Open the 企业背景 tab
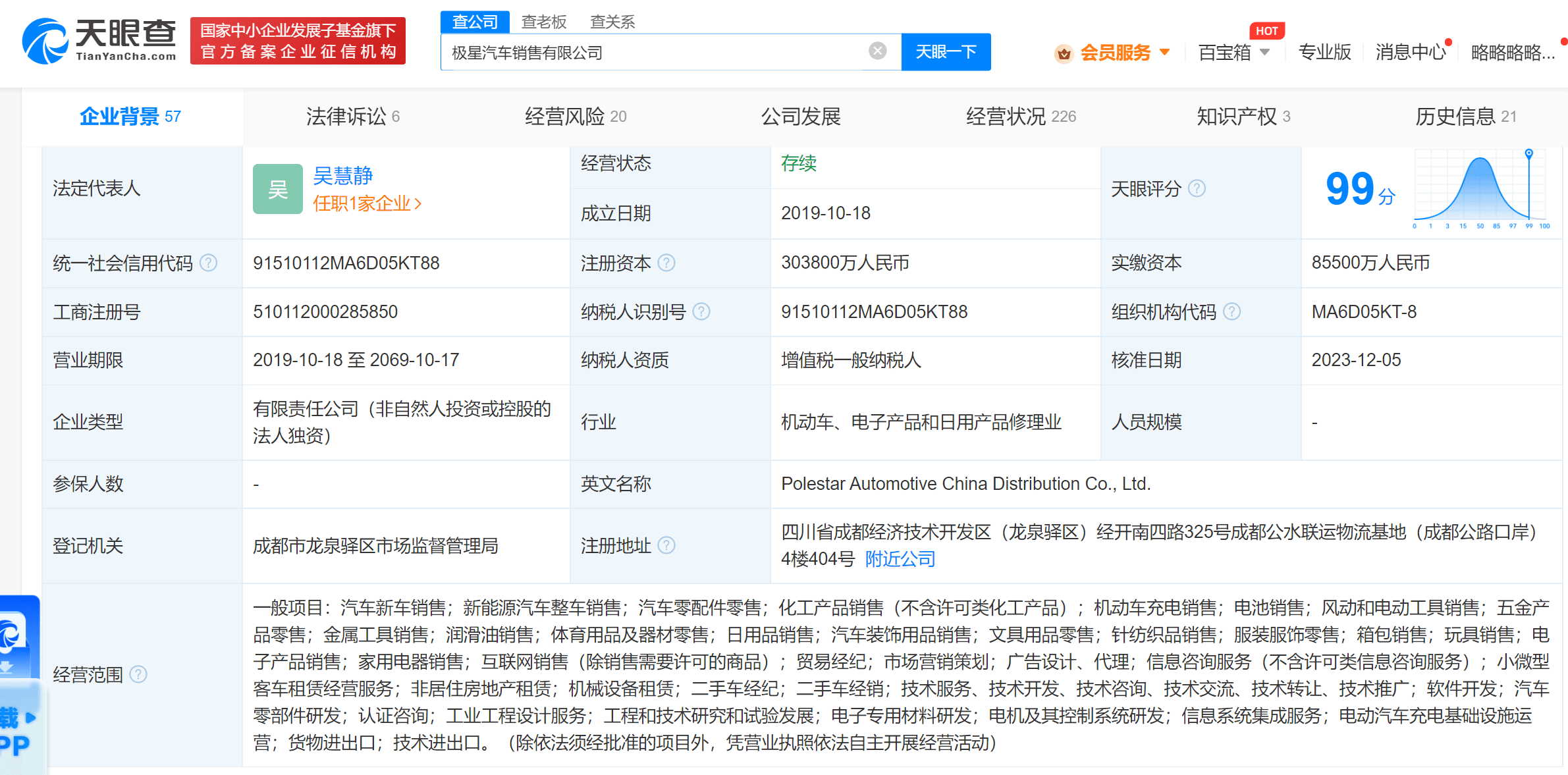Screen dimensions: 1568x775 point(130,117)
